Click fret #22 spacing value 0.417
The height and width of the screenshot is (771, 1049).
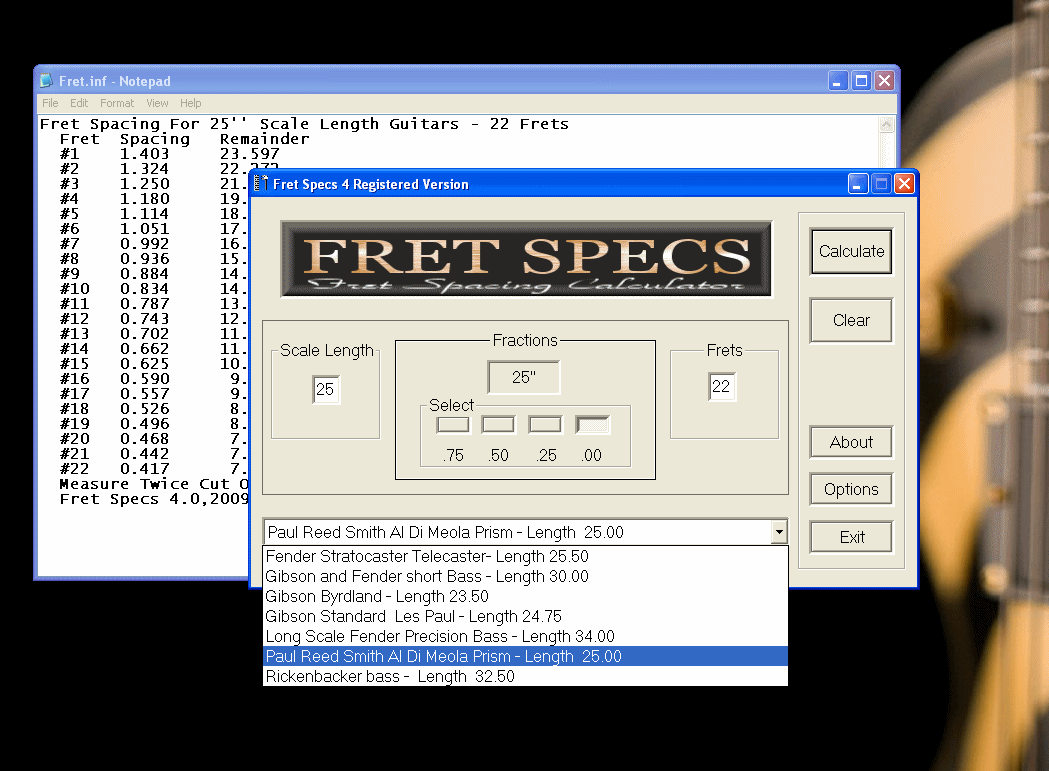(x=145, y=469)
